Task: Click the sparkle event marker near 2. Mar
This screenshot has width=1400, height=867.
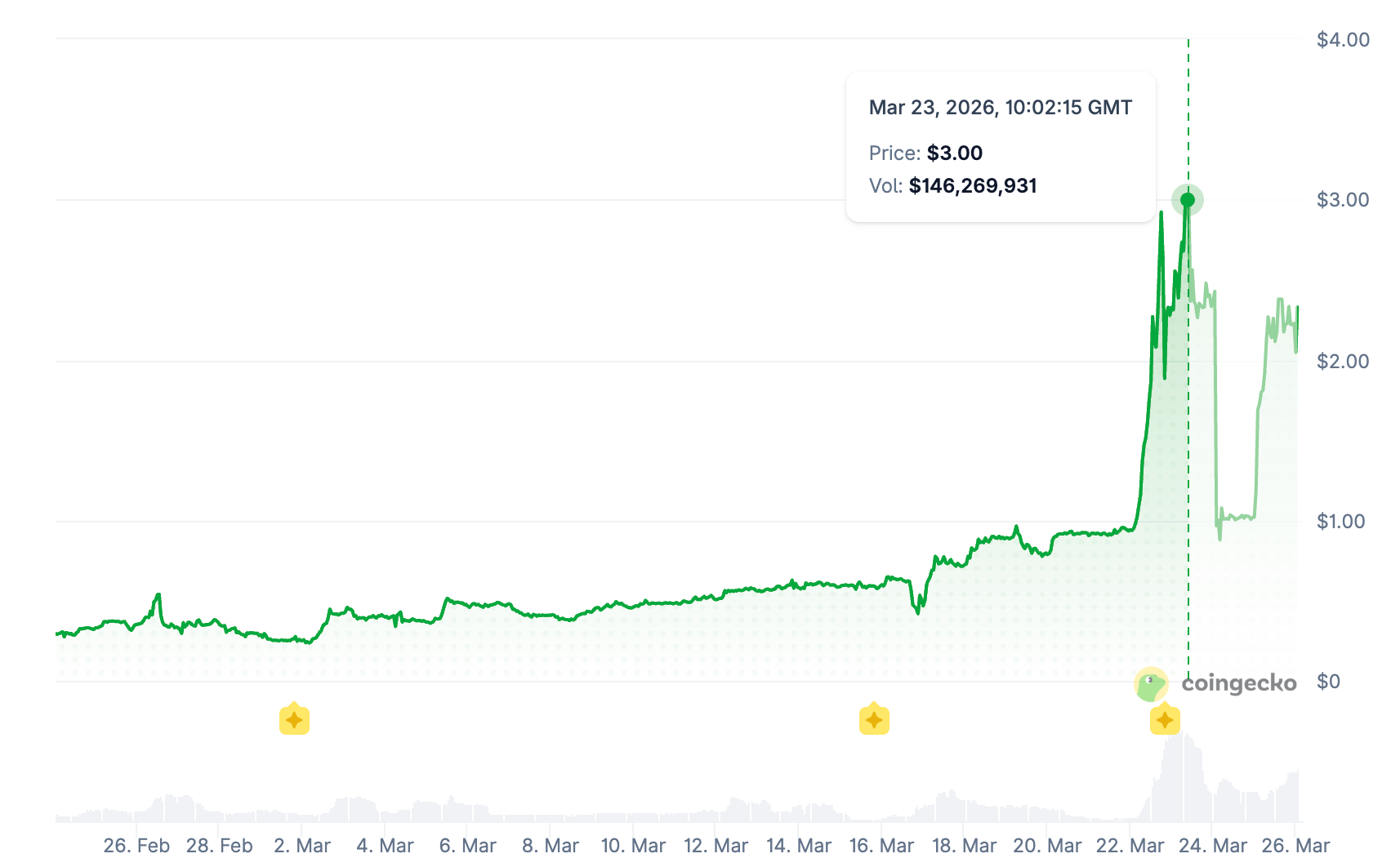Action: pyautogui.click(x=294, y=719)
